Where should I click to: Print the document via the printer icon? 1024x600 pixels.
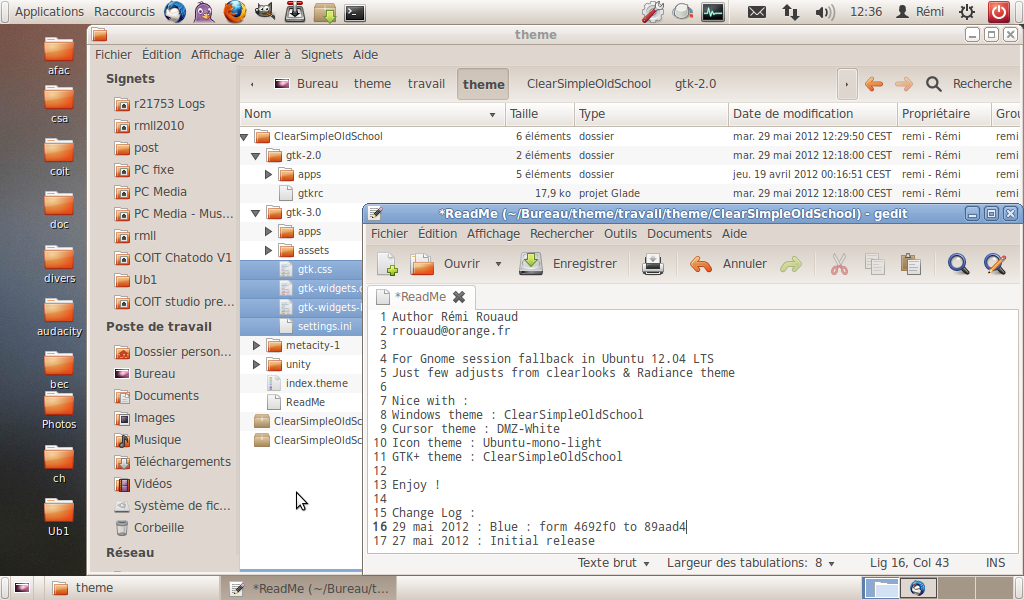[x=653, y=264]
